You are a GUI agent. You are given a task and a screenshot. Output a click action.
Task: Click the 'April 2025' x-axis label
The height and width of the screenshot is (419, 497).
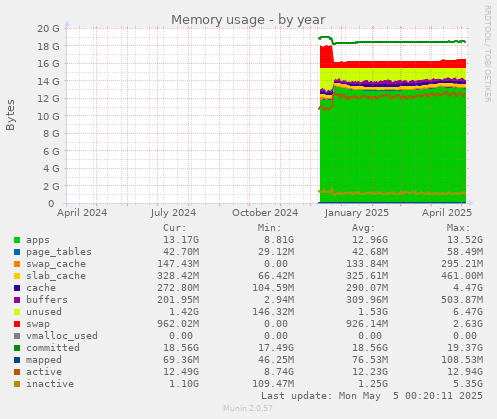click(447, 213)
